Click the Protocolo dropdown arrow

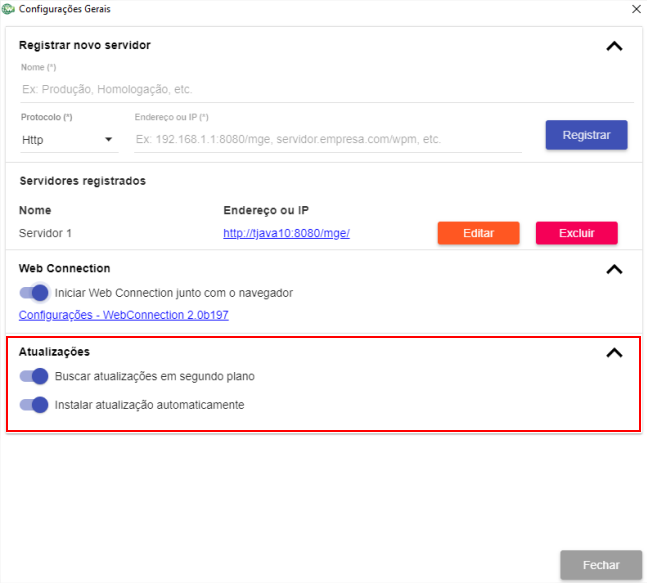point(108,139)
